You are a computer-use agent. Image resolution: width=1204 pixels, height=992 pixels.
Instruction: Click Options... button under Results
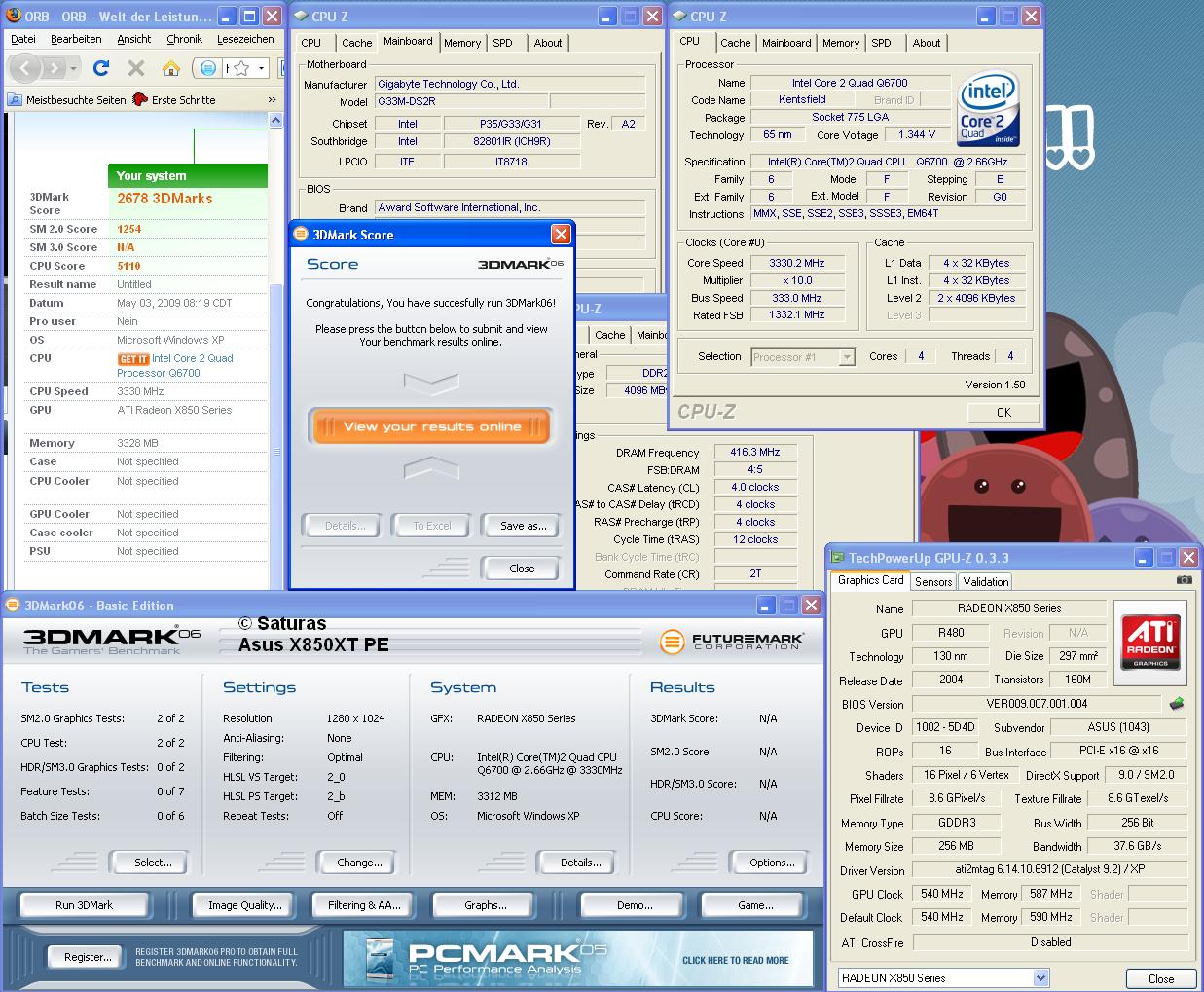point(772,863)
